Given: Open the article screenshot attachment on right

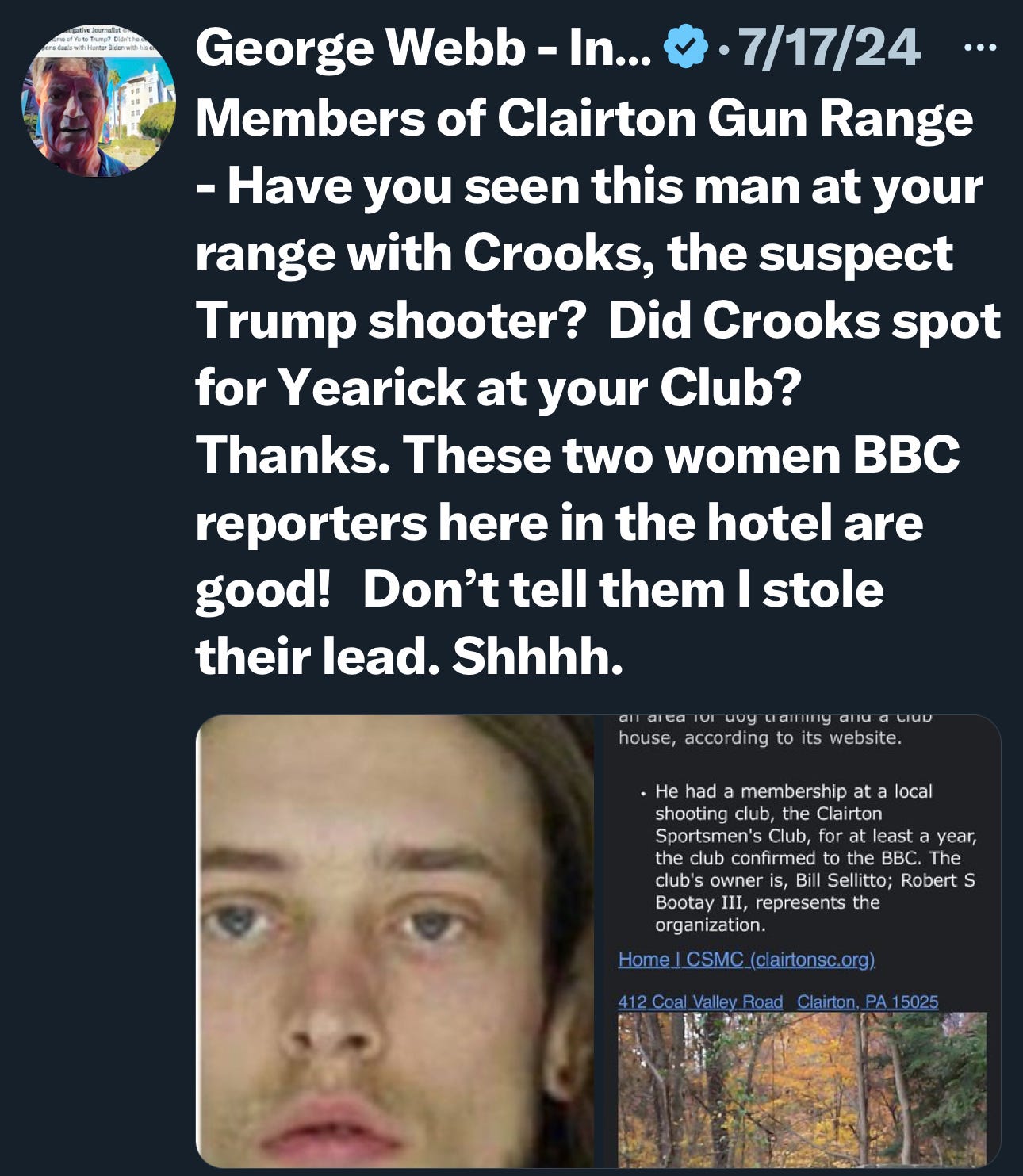Looking at the screenshot, I should pos(802,940).
